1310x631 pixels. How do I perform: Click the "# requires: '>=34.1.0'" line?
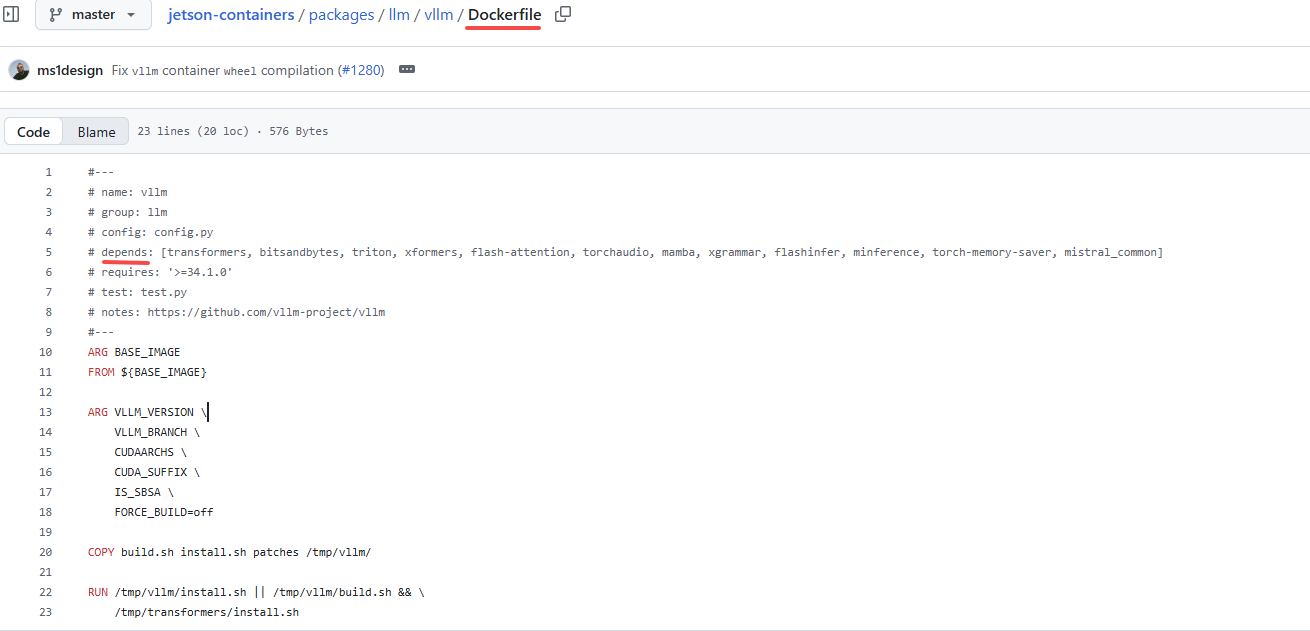pyautogui.click(x=160, y=272)
